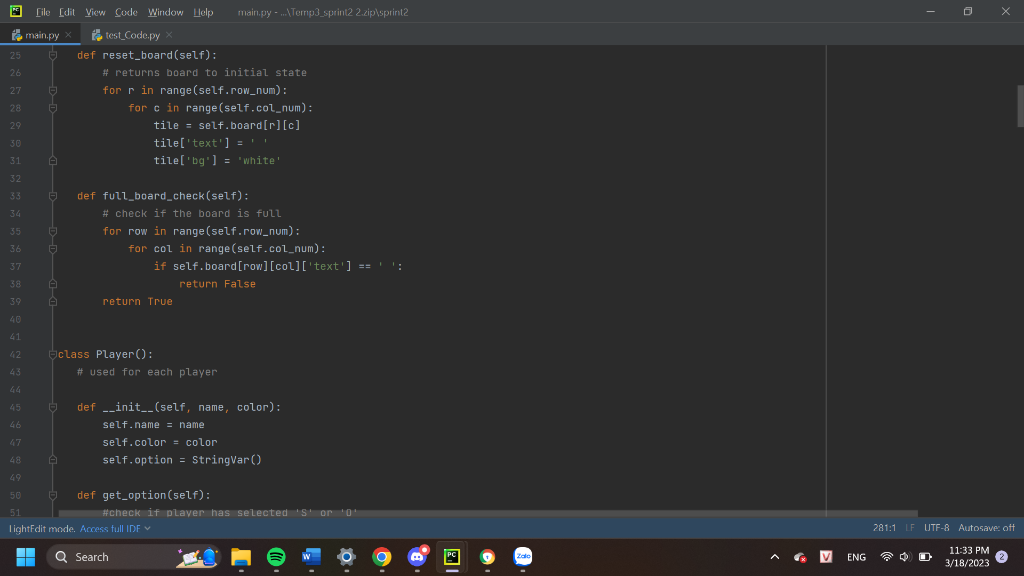Open the File menu
Screen dimensions: 1024x576
tap(42, 12)
